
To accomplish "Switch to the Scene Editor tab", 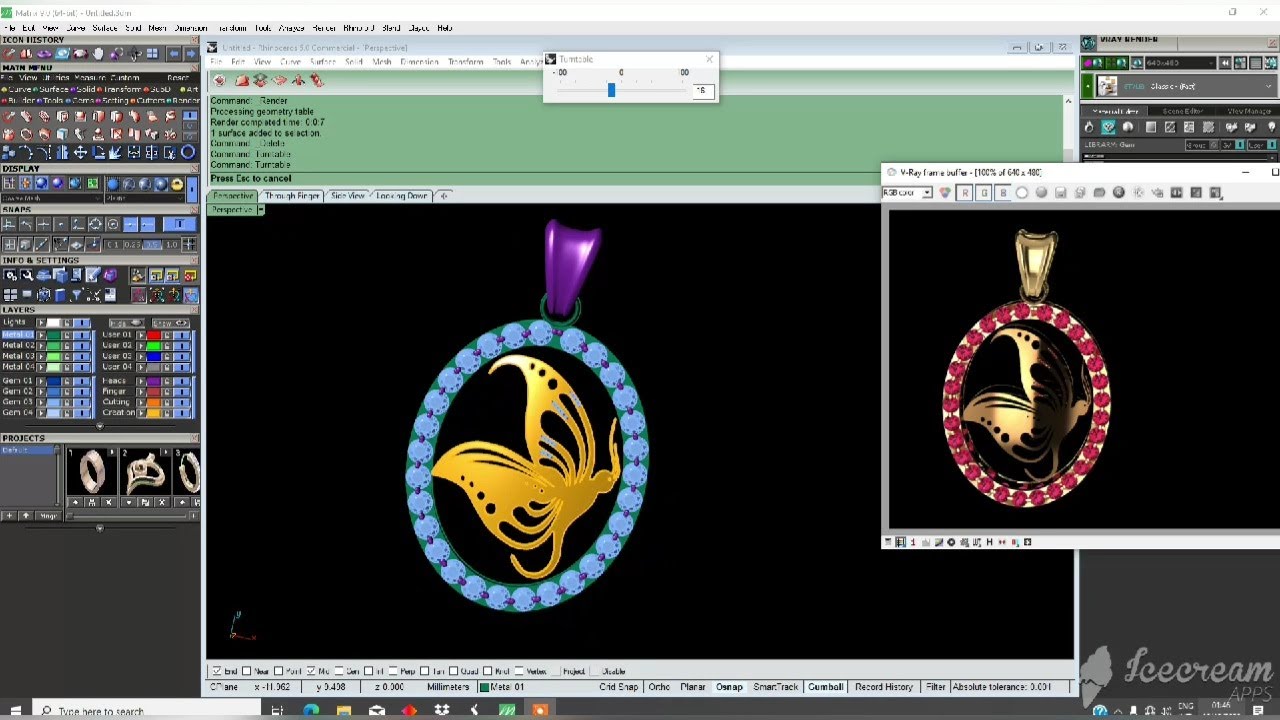I will 1182,111.
